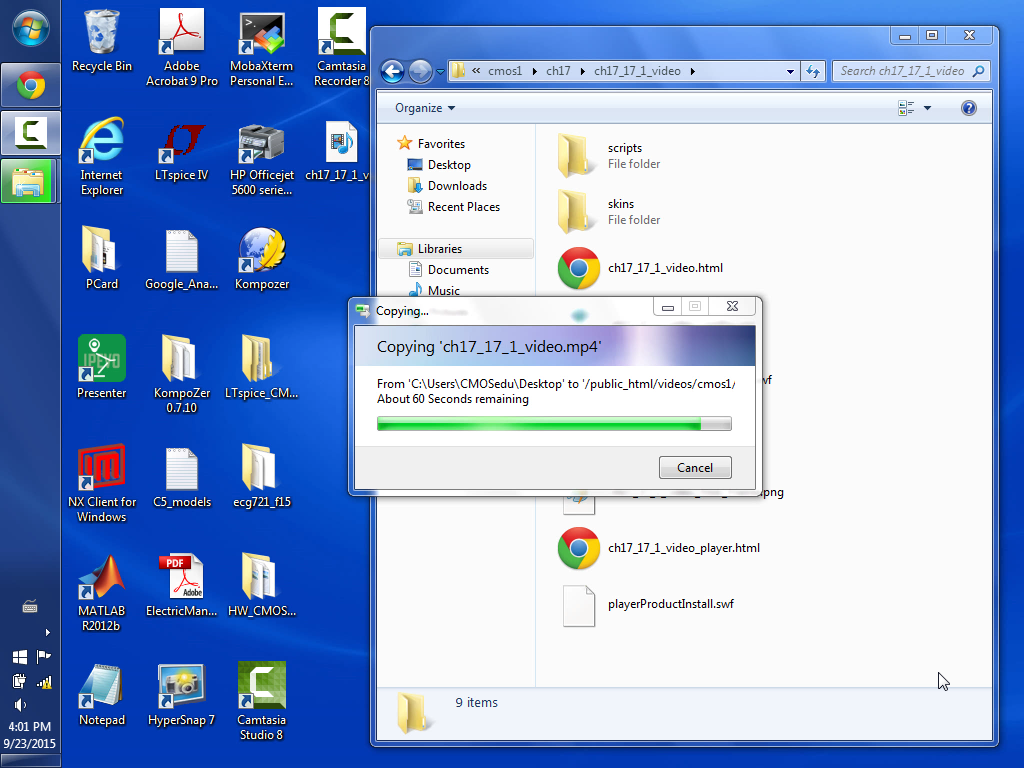Open the Action Center flag icon
Image resolution: width=1024 pixels, height=768 pixels.
(44, 656)
